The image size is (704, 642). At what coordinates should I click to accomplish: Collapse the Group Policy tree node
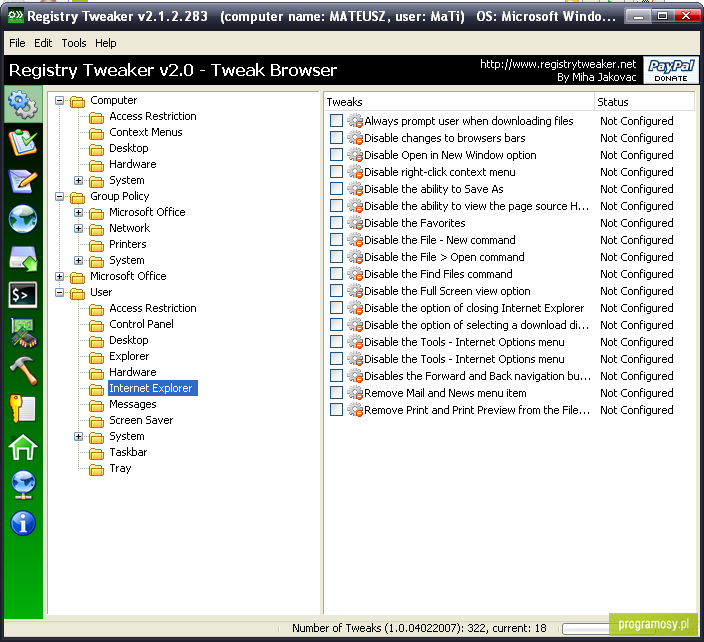(x=59, y=196)
